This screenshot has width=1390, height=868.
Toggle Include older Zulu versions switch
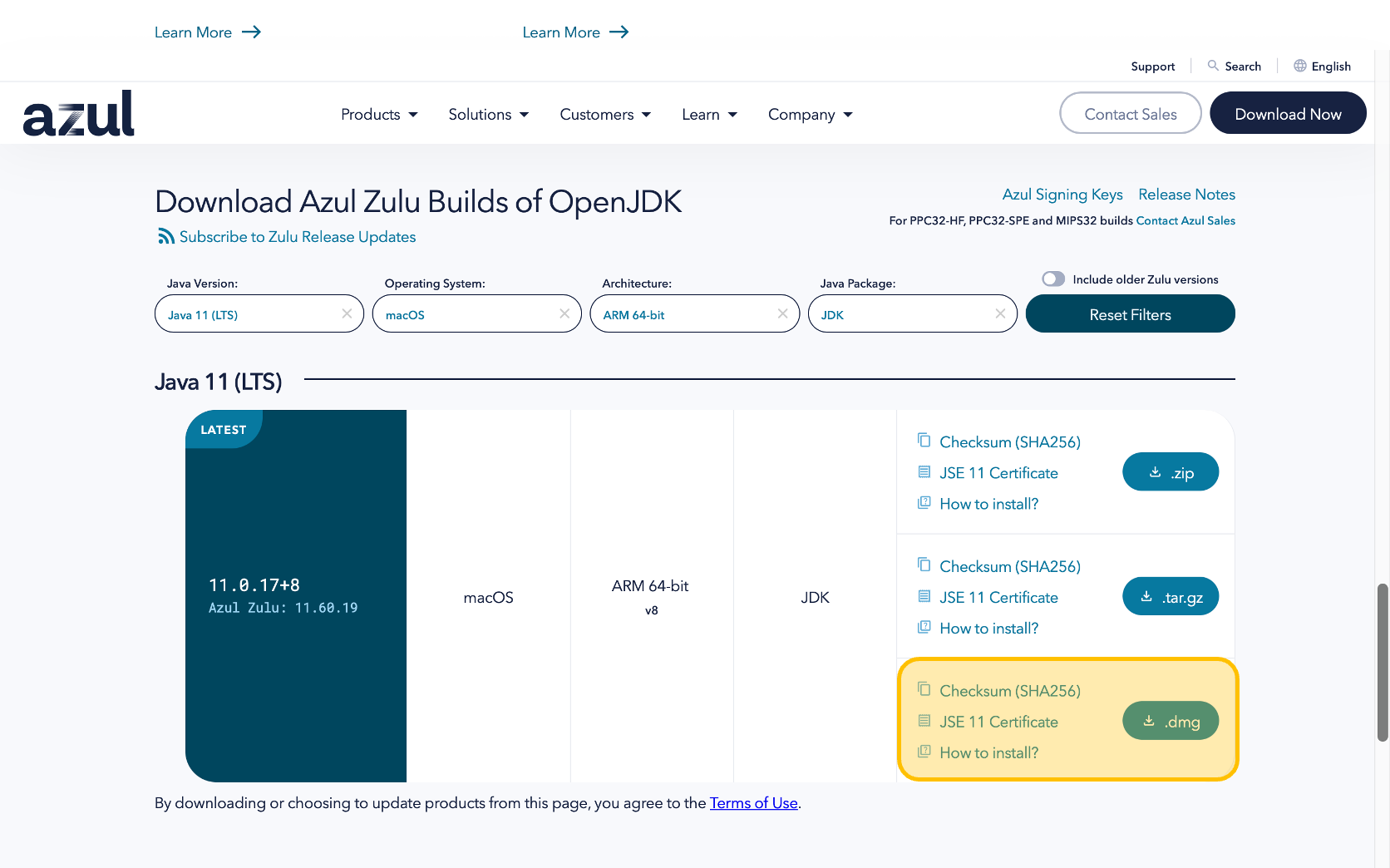click(x=1053, y=279)
